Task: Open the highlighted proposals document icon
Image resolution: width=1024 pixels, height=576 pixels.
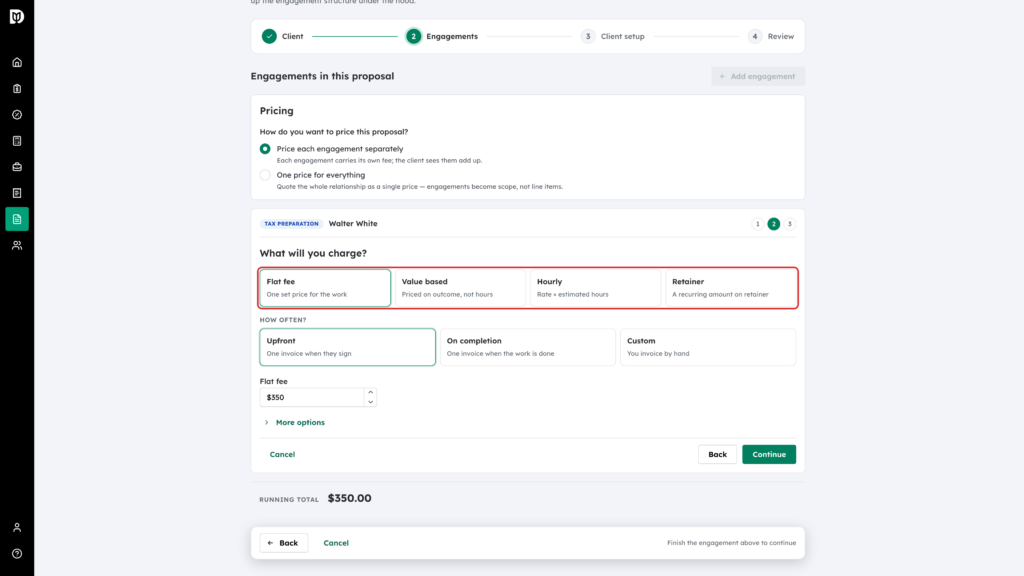Action: tap(17, 219)
